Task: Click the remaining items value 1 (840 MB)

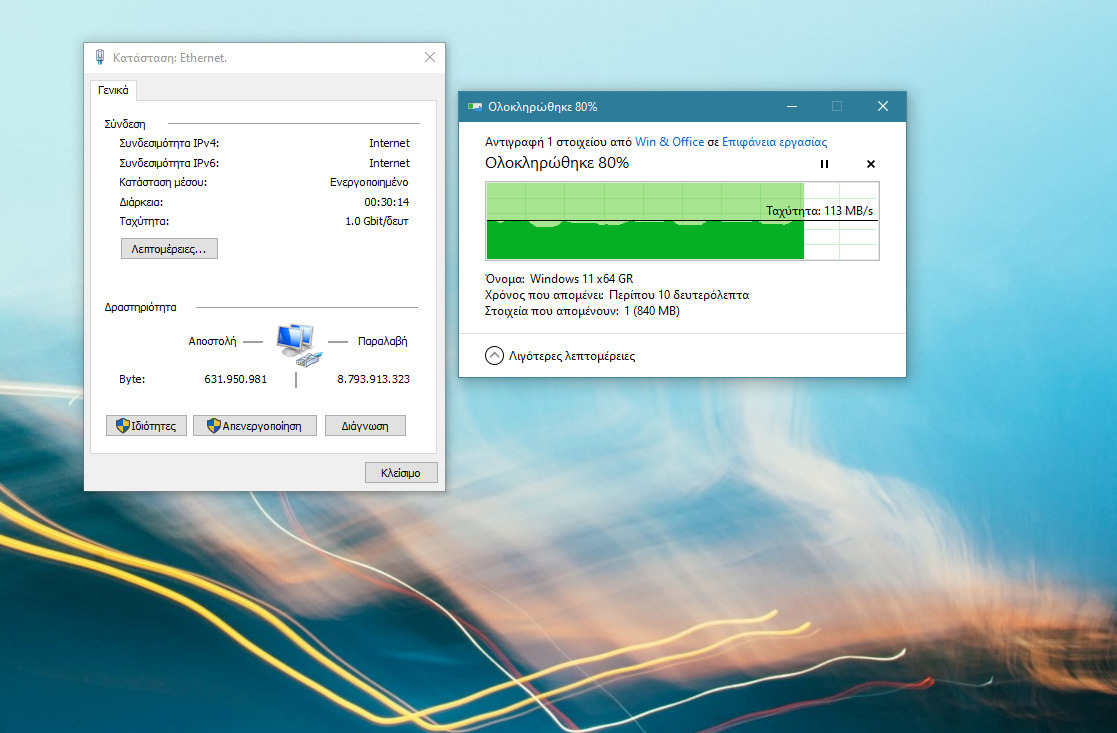Action: coord(652,311)
